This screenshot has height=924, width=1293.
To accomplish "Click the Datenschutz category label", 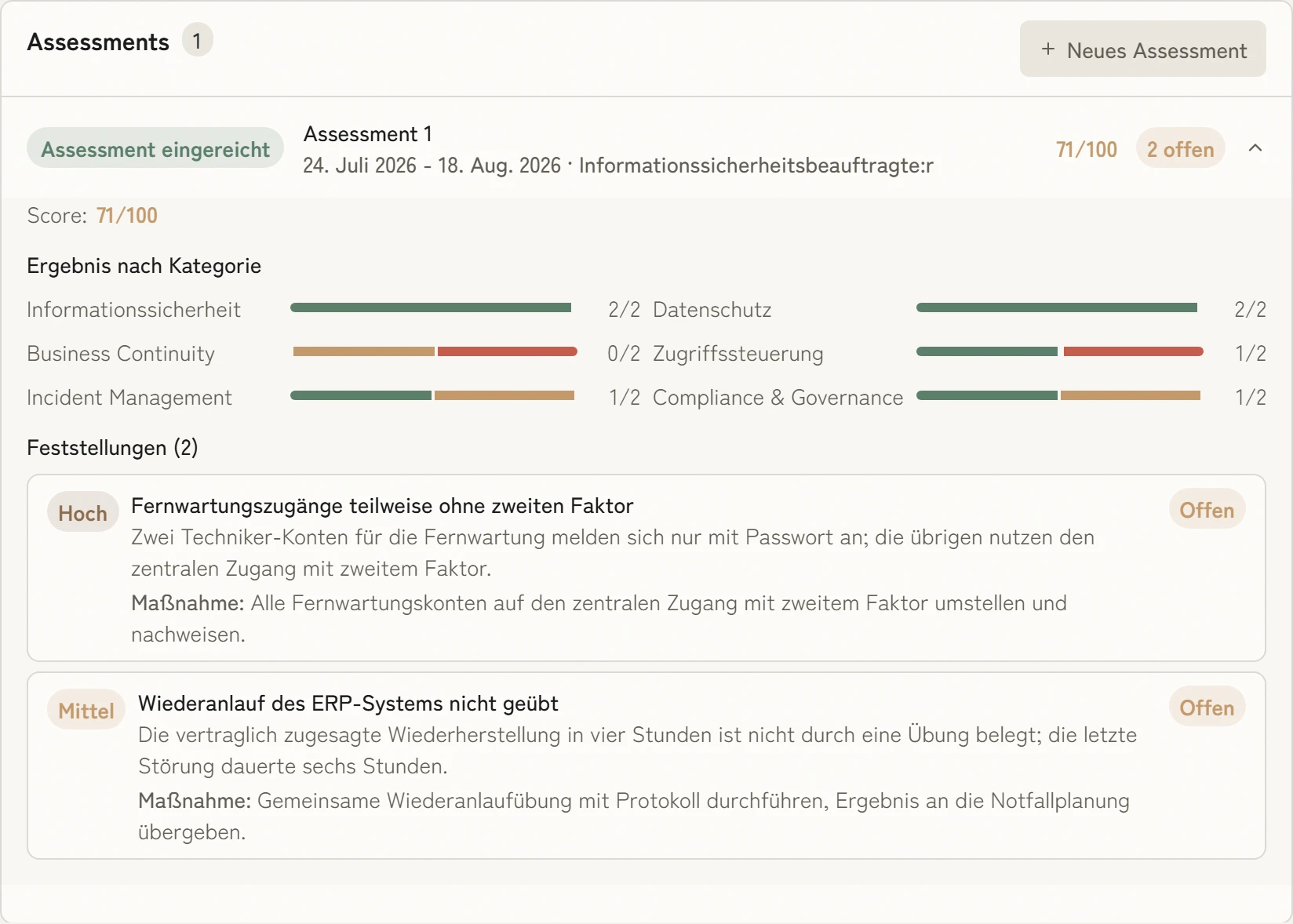I will pos(712,310).
